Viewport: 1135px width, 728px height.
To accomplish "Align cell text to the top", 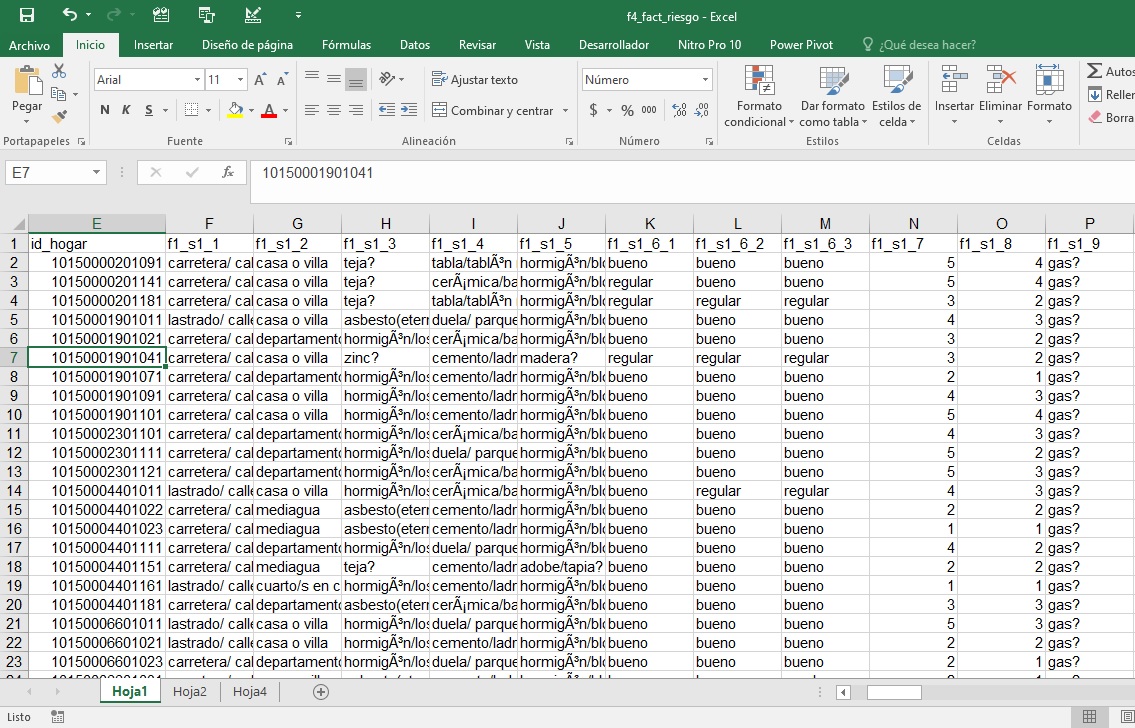I will (x=311, y=76).
